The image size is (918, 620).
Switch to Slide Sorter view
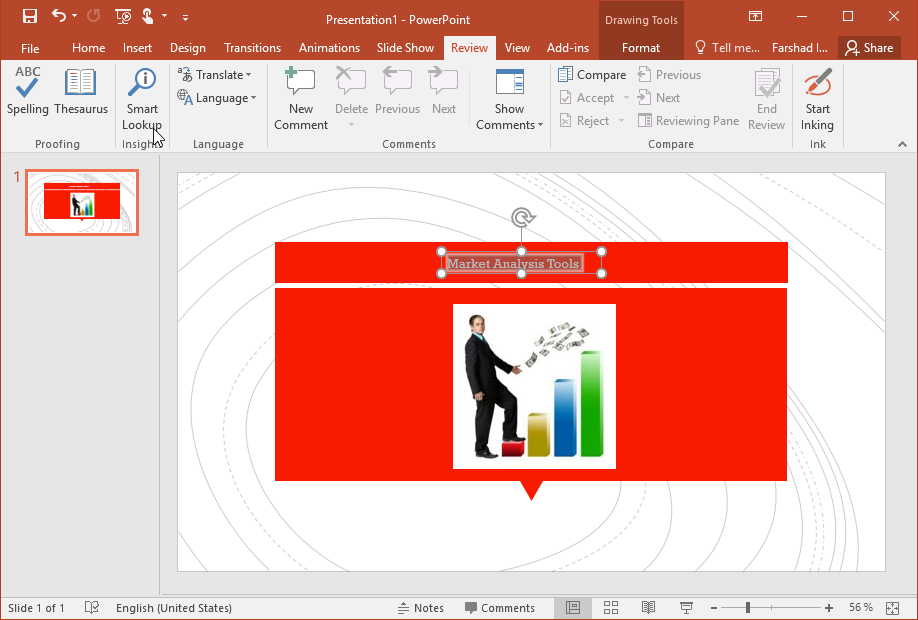pos(611,608)
